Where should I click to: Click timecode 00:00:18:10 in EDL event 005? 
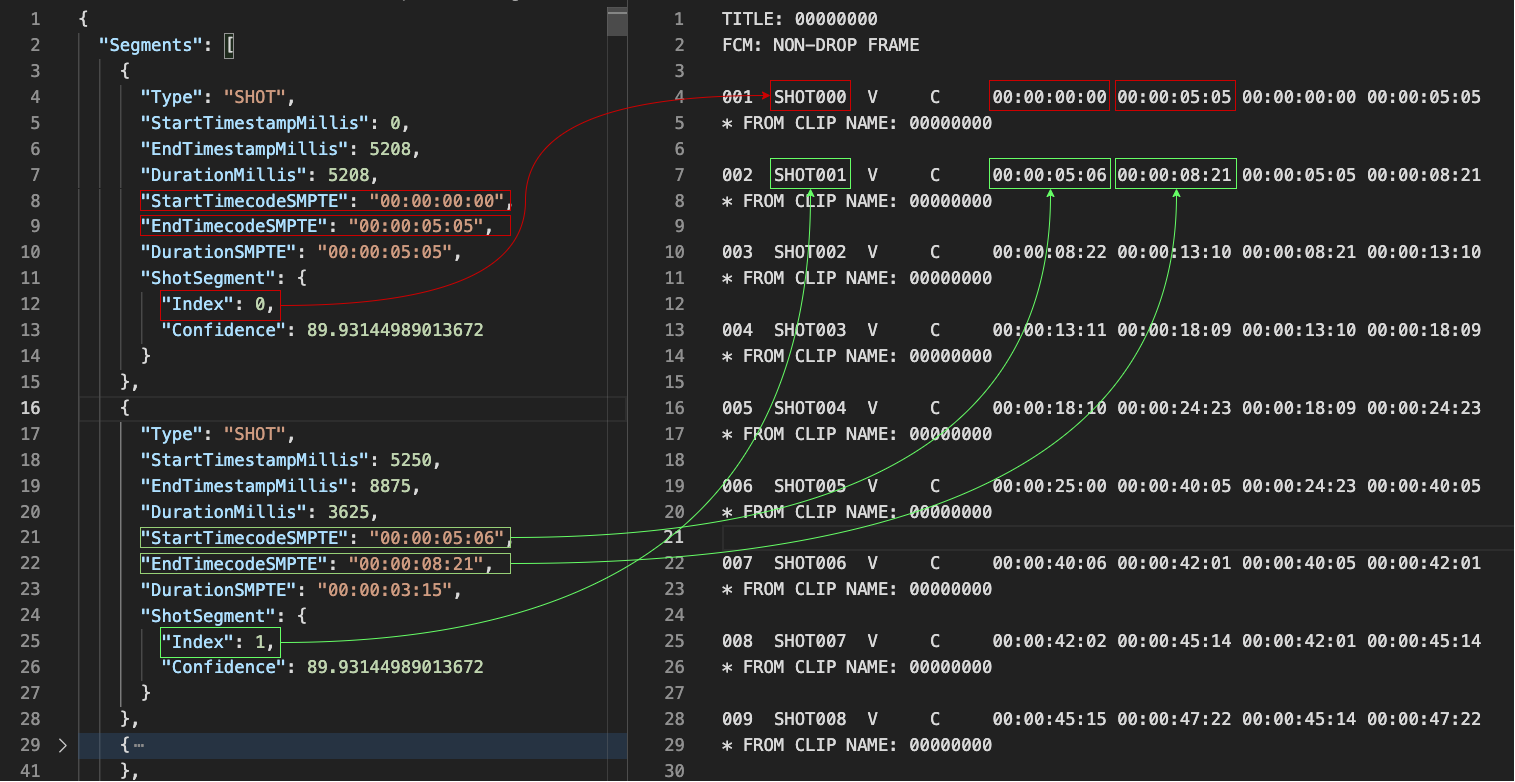point(1050,408)
